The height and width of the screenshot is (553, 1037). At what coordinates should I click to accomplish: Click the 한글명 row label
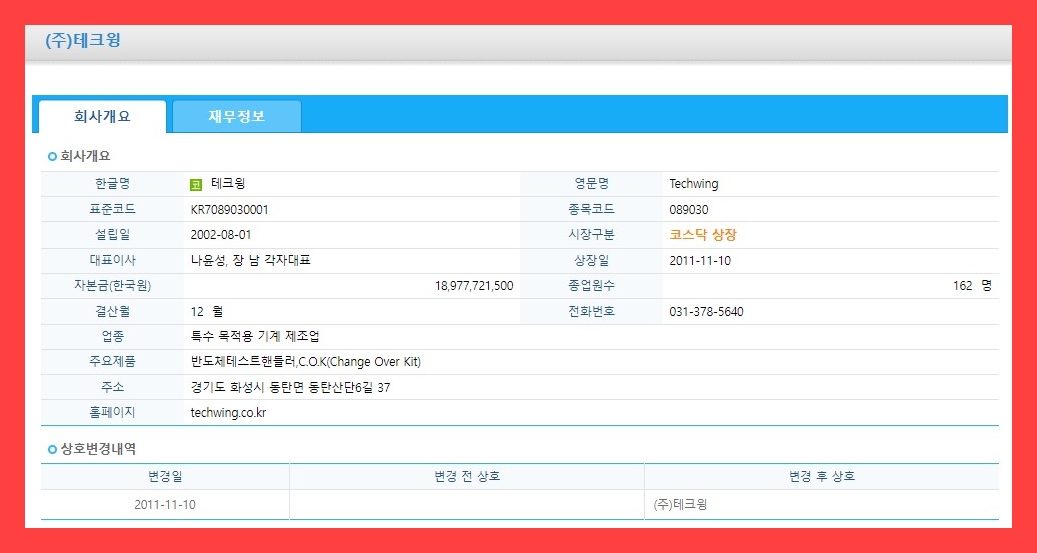point(112,184)
